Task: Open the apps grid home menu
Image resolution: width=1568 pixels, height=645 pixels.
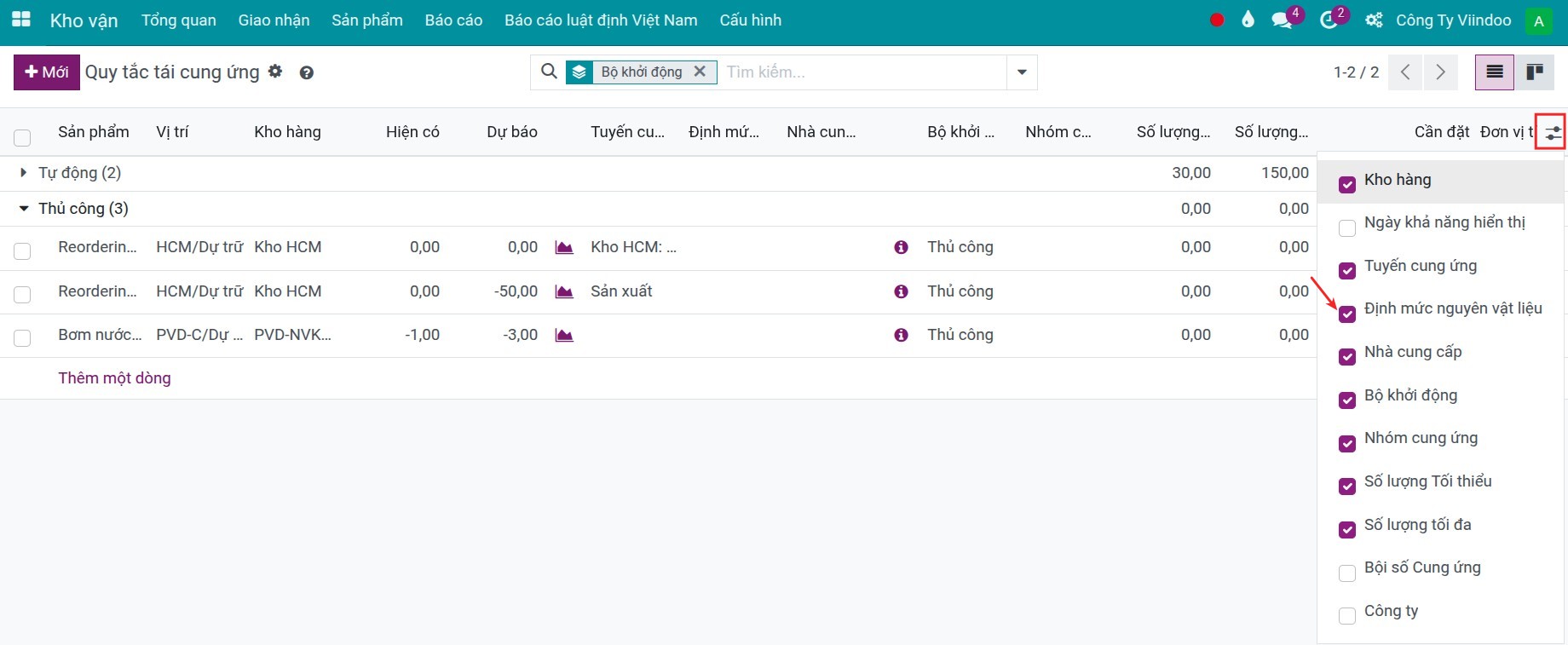Action: [x=20, y=20]
